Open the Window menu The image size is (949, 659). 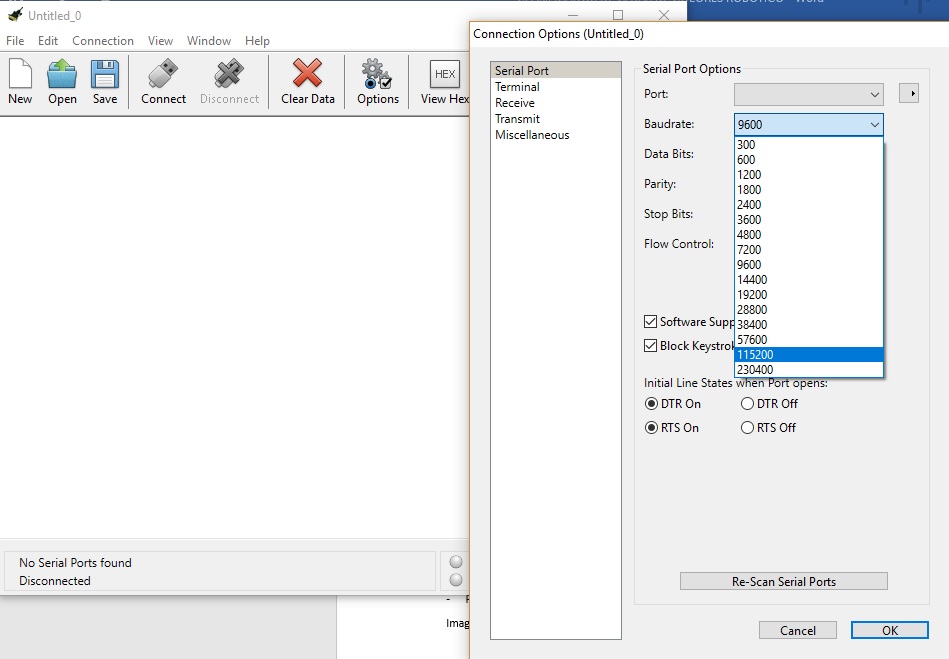point(209,41)
